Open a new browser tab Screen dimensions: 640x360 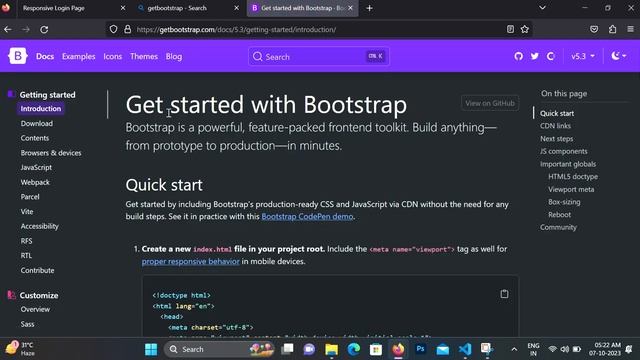point(369,8)
